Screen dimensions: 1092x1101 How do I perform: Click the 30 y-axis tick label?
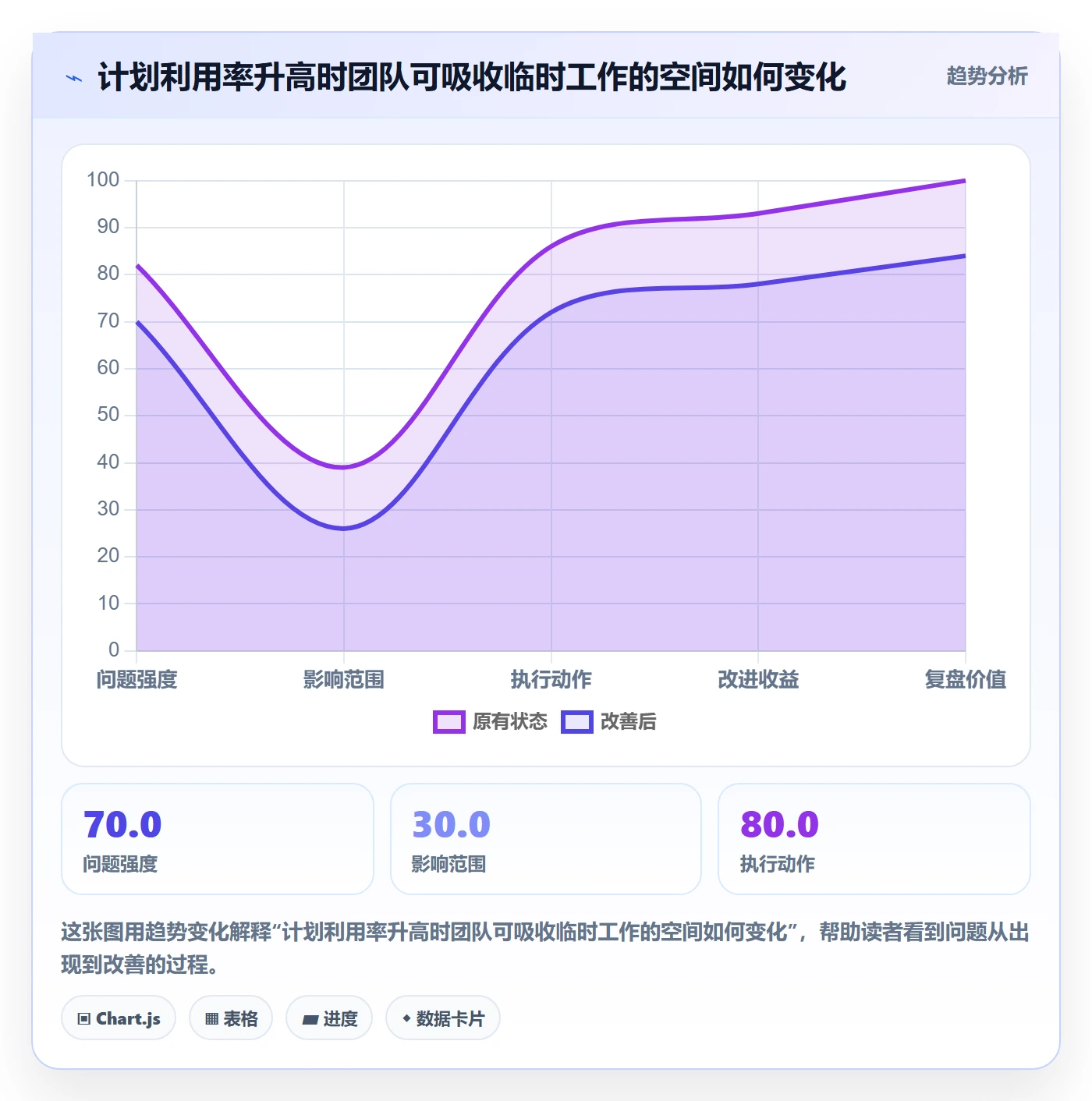[108, 509]
